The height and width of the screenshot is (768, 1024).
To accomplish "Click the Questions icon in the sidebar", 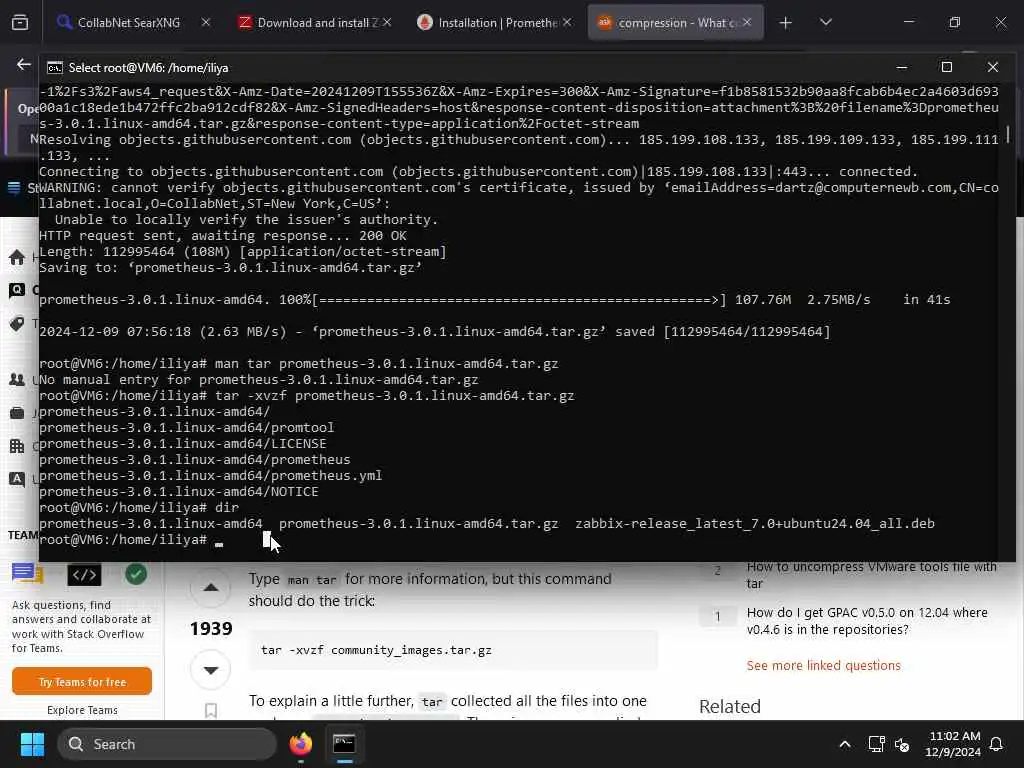I will point(17,290).
